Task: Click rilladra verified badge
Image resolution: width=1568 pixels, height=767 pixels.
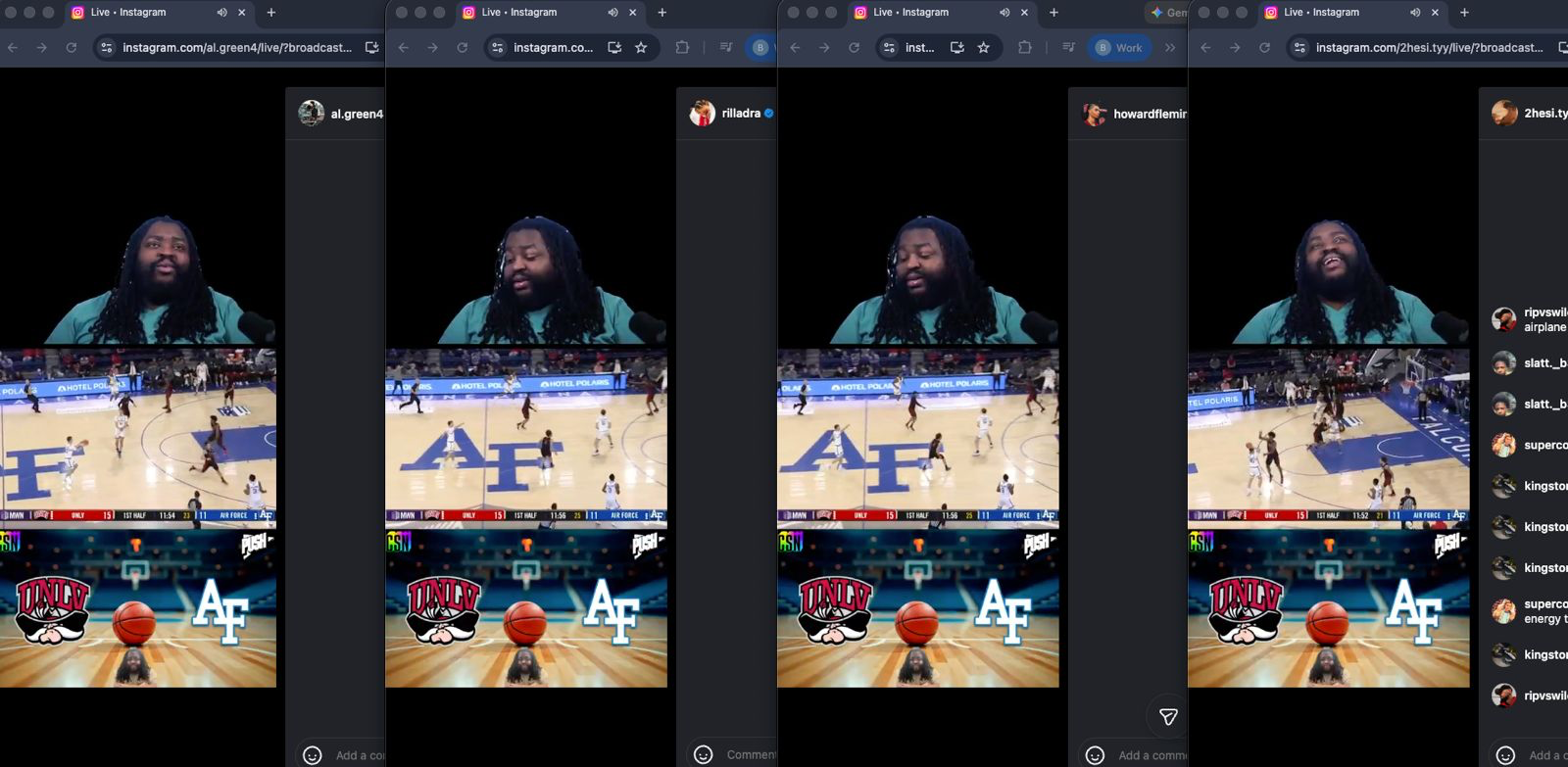Action: (769, 114)
